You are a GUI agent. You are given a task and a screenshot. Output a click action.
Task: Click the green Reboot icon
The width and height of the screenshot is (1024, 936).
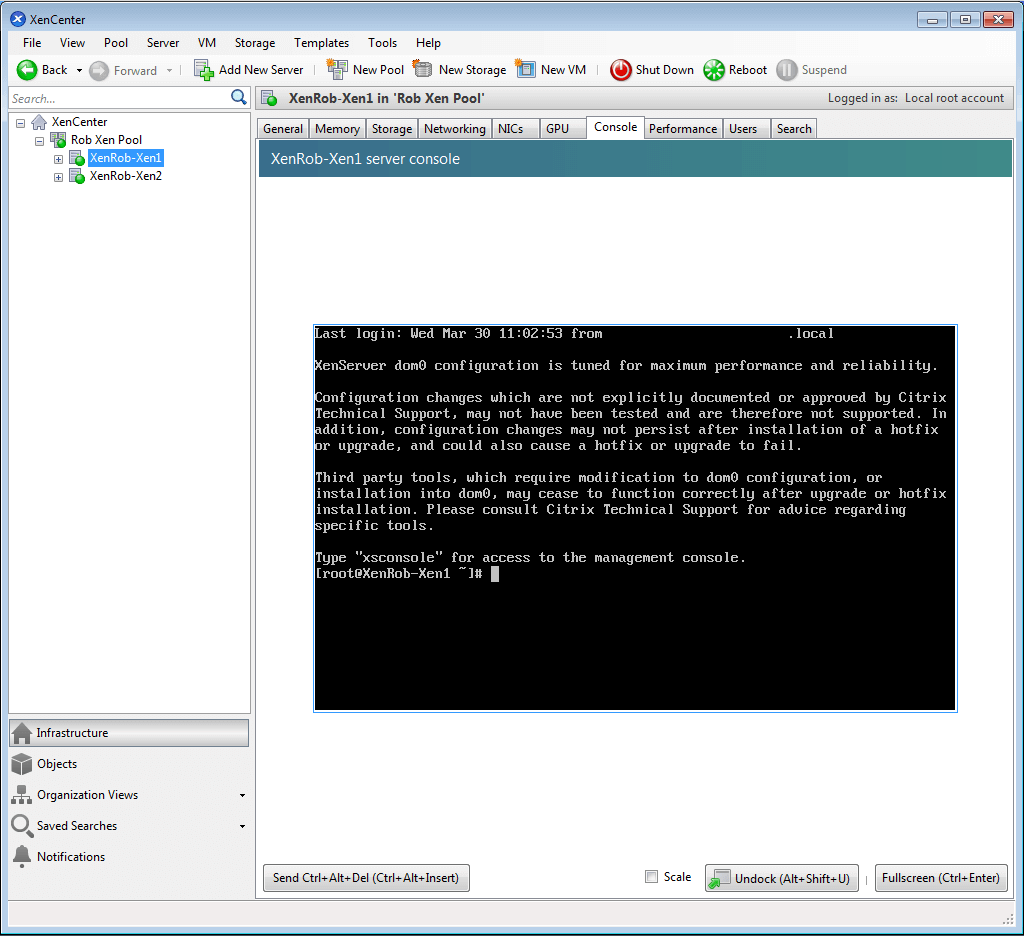(x=714, y=70)
